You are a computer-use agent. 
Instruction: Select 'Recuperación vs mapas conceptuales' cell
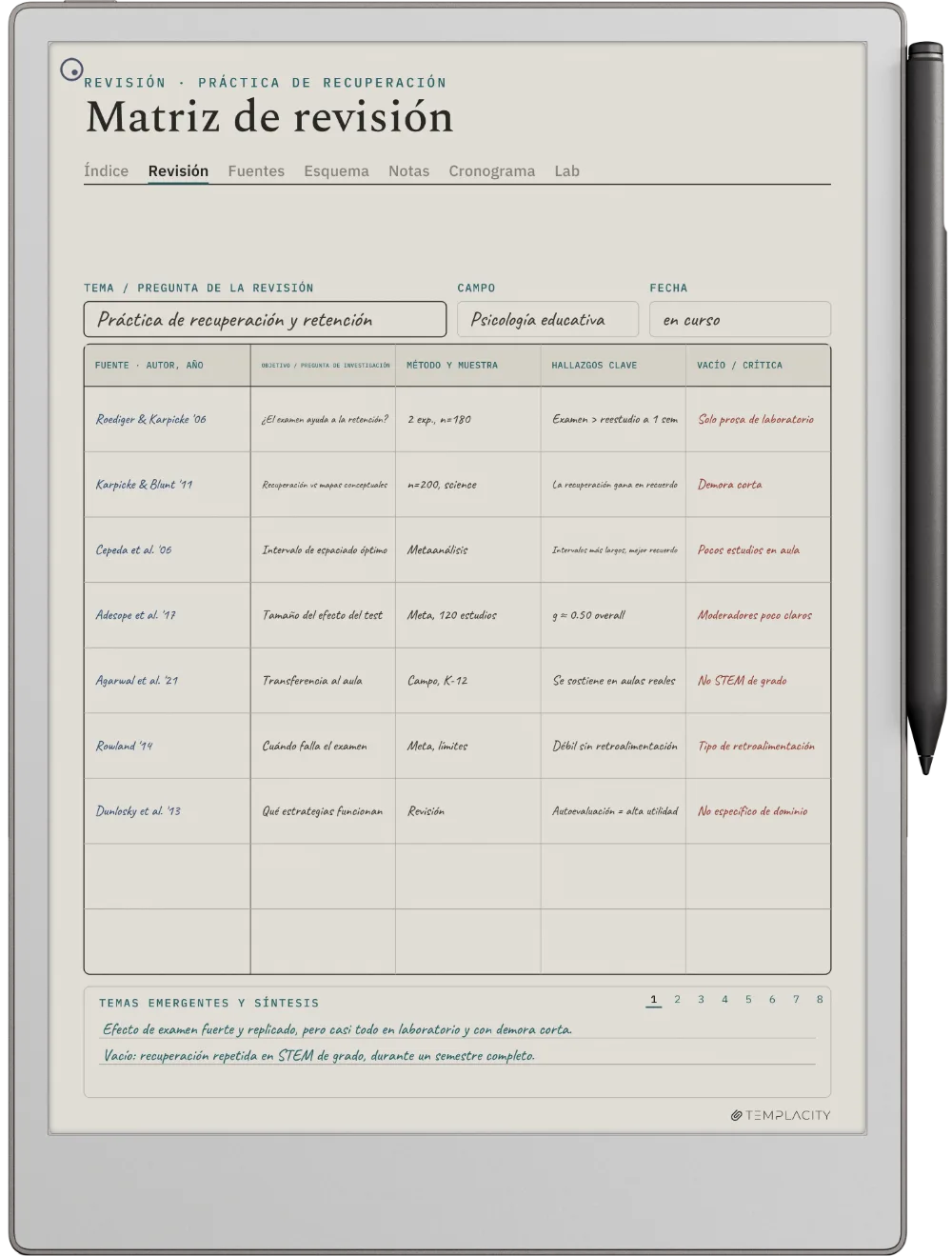[x=324, y=485]
